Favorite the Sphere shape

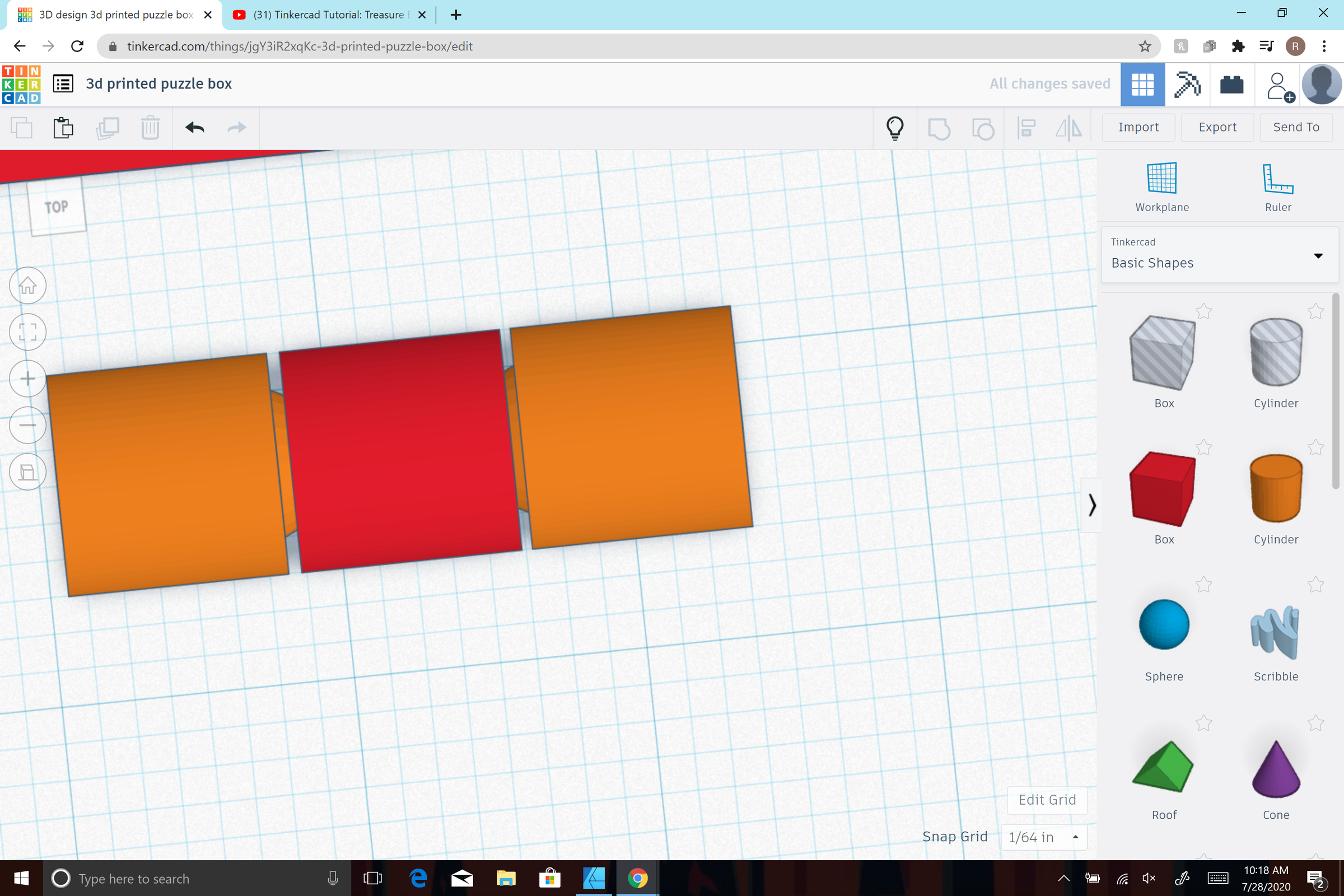coord(1203,585)
